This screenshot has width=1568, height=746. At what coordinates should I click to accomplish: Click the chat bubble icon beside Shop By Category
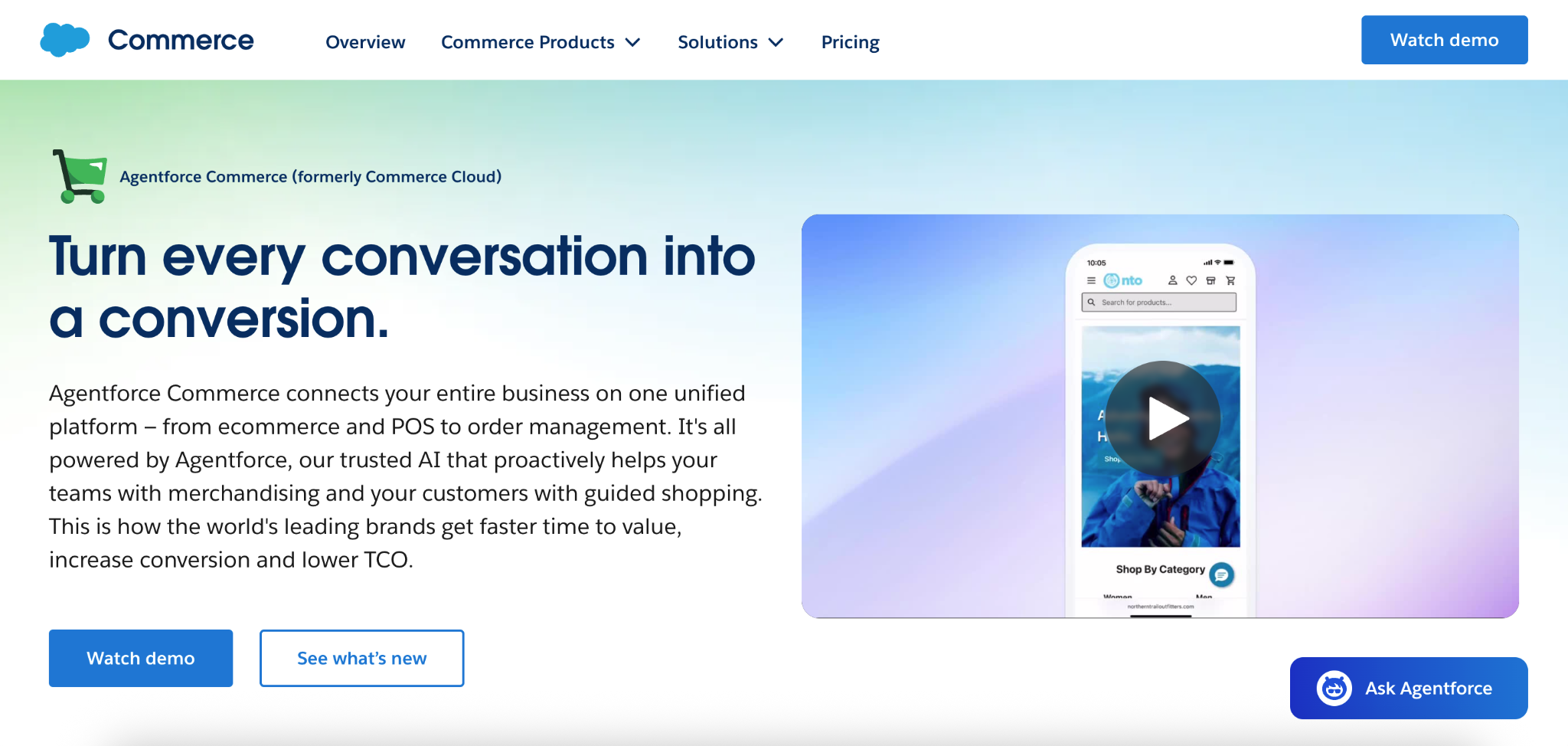tap(1222, 574)
